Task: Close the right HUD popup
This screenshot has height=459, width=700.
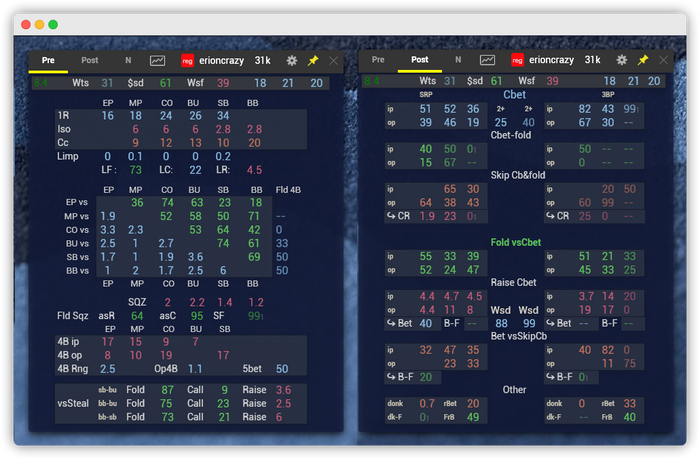Action: click(663, 60)
